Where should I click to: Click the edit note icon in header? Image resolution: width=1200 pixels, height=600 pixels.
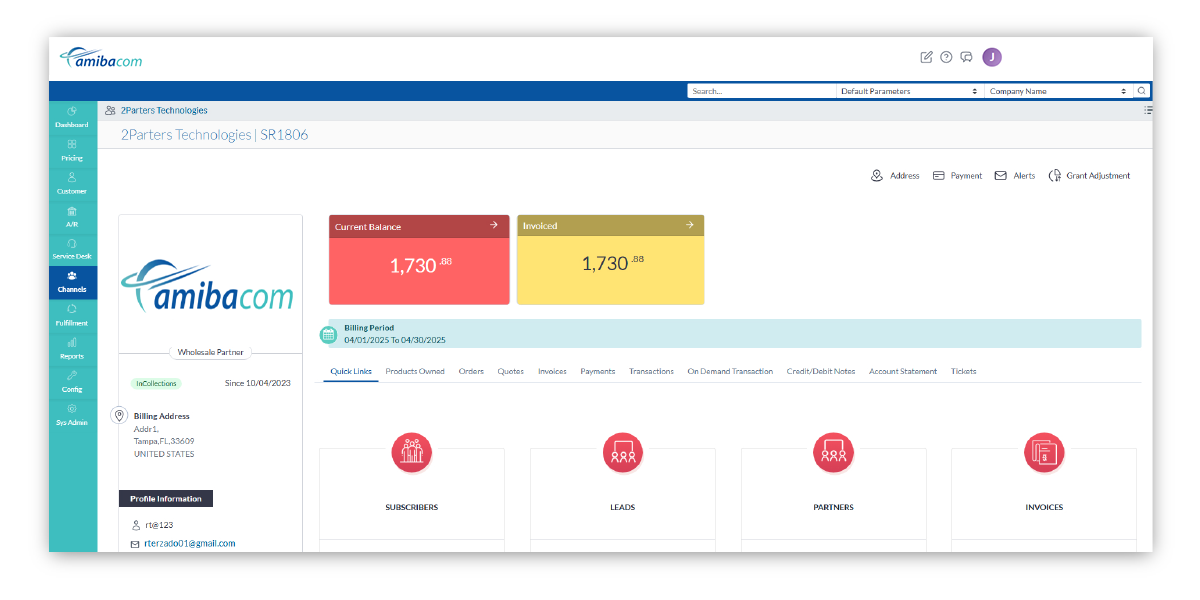[926, 57]
